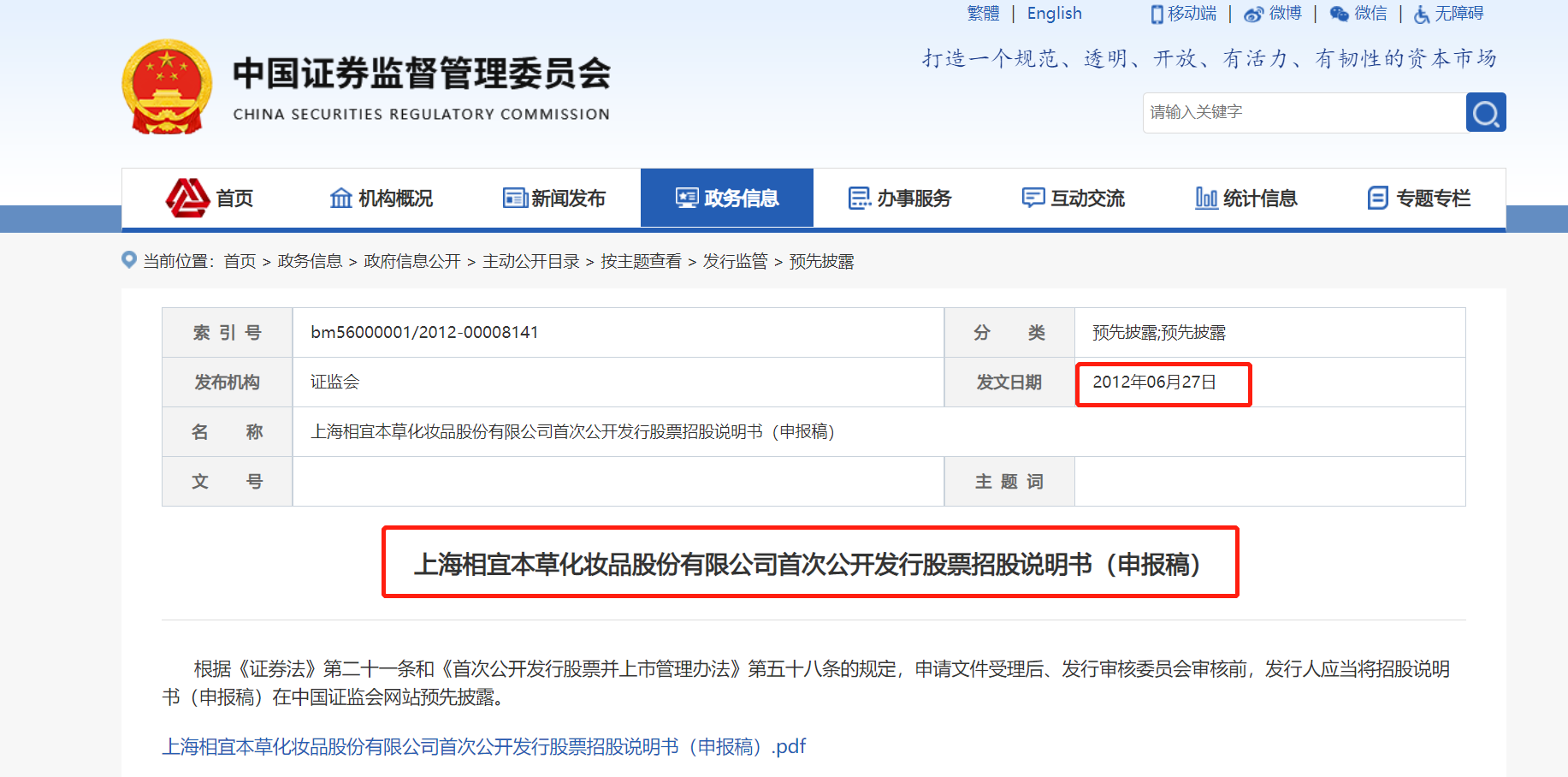Go to 主动公开目录 in the breadcrumb
This screenshot has height=777, width=1568.
[531, 261]
